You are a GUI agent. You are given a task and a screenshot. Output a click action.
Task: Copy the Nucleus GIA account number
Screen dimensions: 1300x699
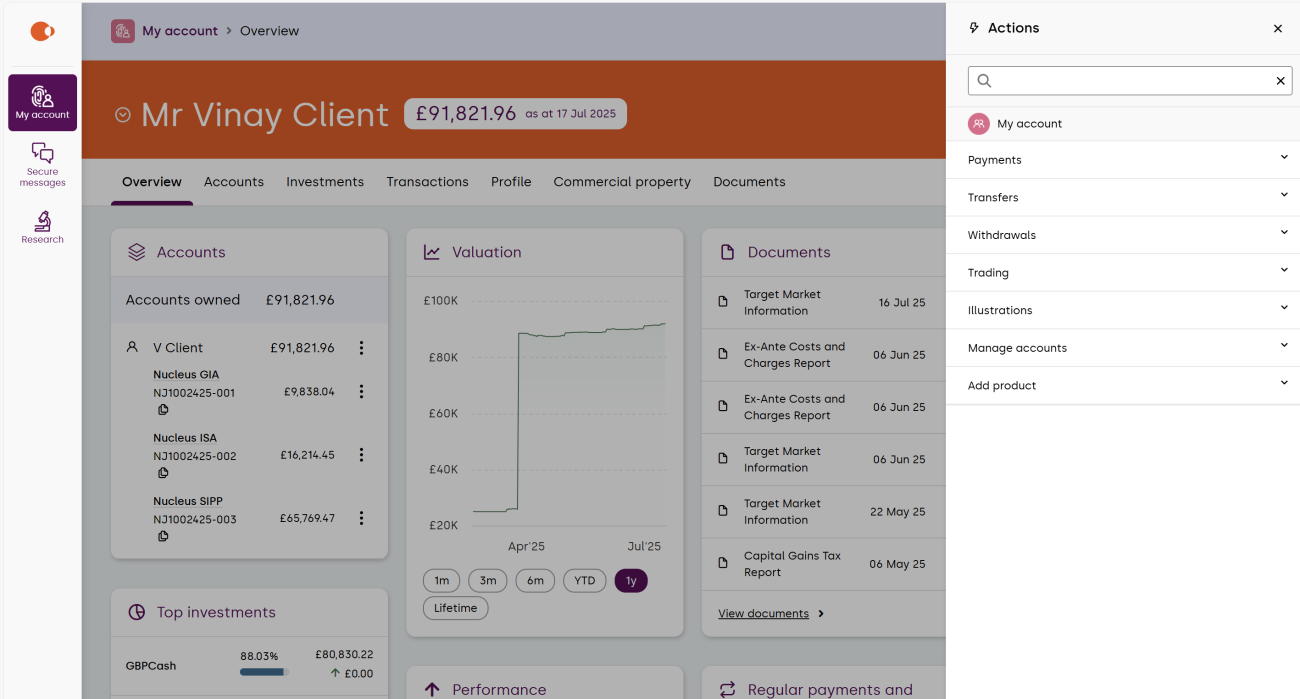163,410
